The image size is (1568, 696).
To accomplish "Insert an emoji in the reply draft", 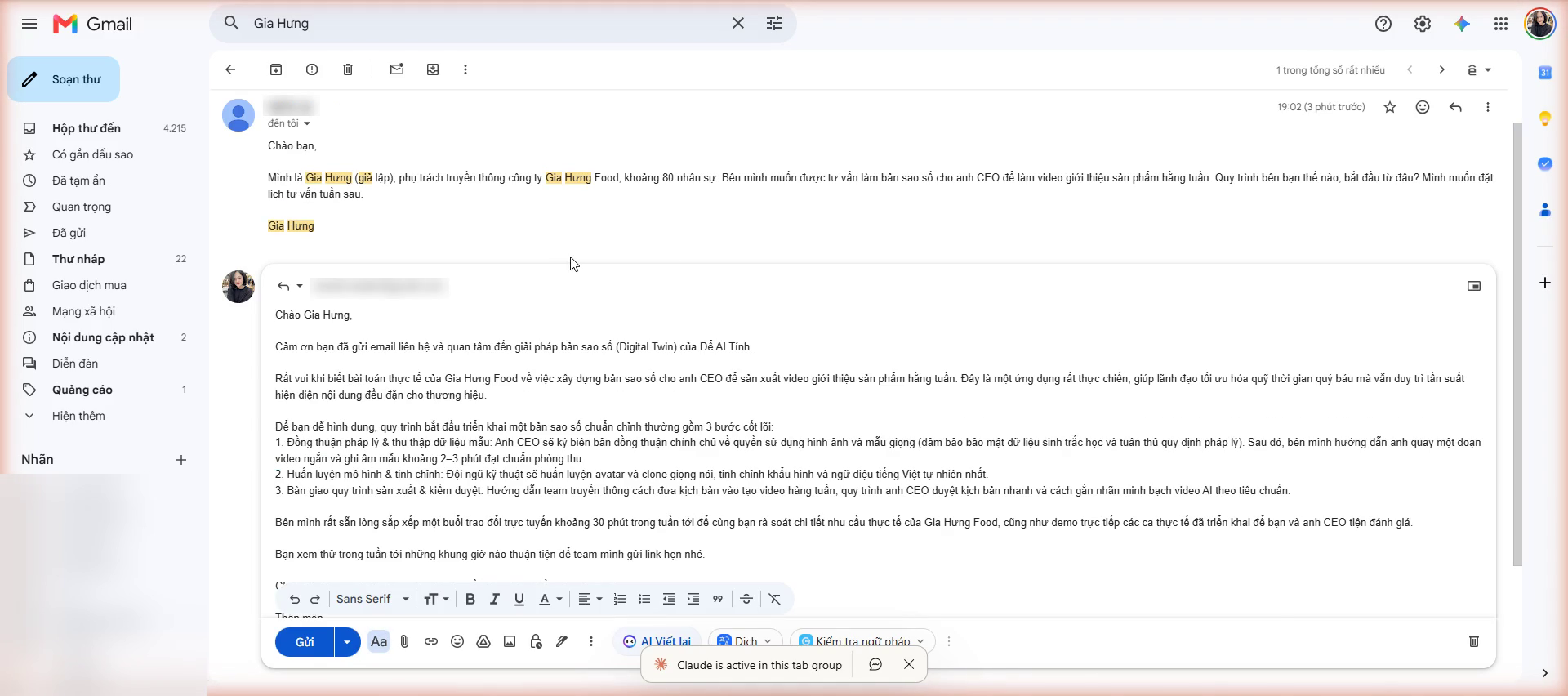I will coord(457,641).
